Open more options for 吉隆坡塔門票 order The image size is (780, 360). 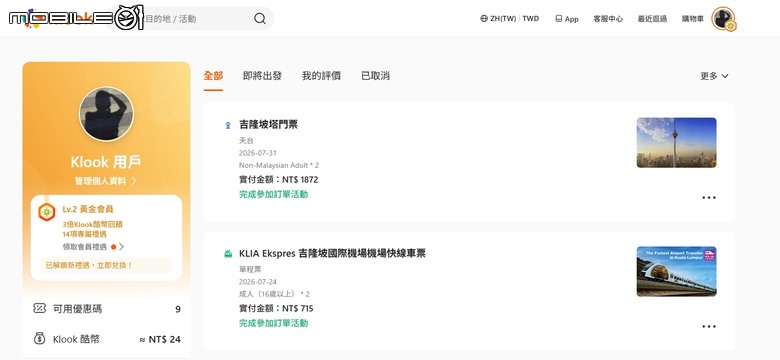709,197
